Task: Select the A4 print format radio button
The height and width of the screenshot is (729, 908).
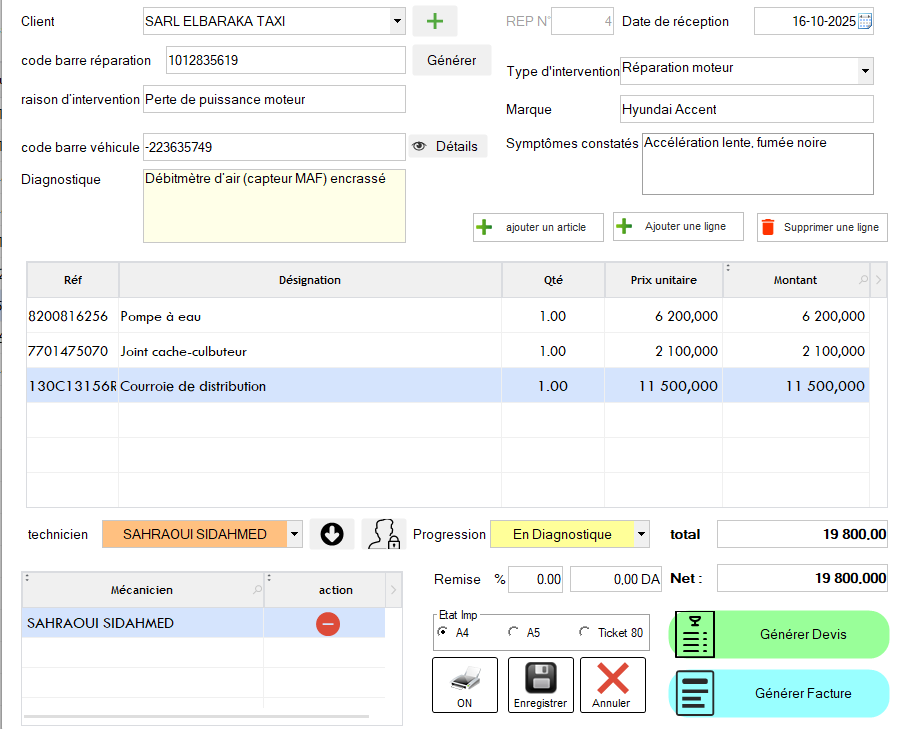Action: click(x=443, y=632)
